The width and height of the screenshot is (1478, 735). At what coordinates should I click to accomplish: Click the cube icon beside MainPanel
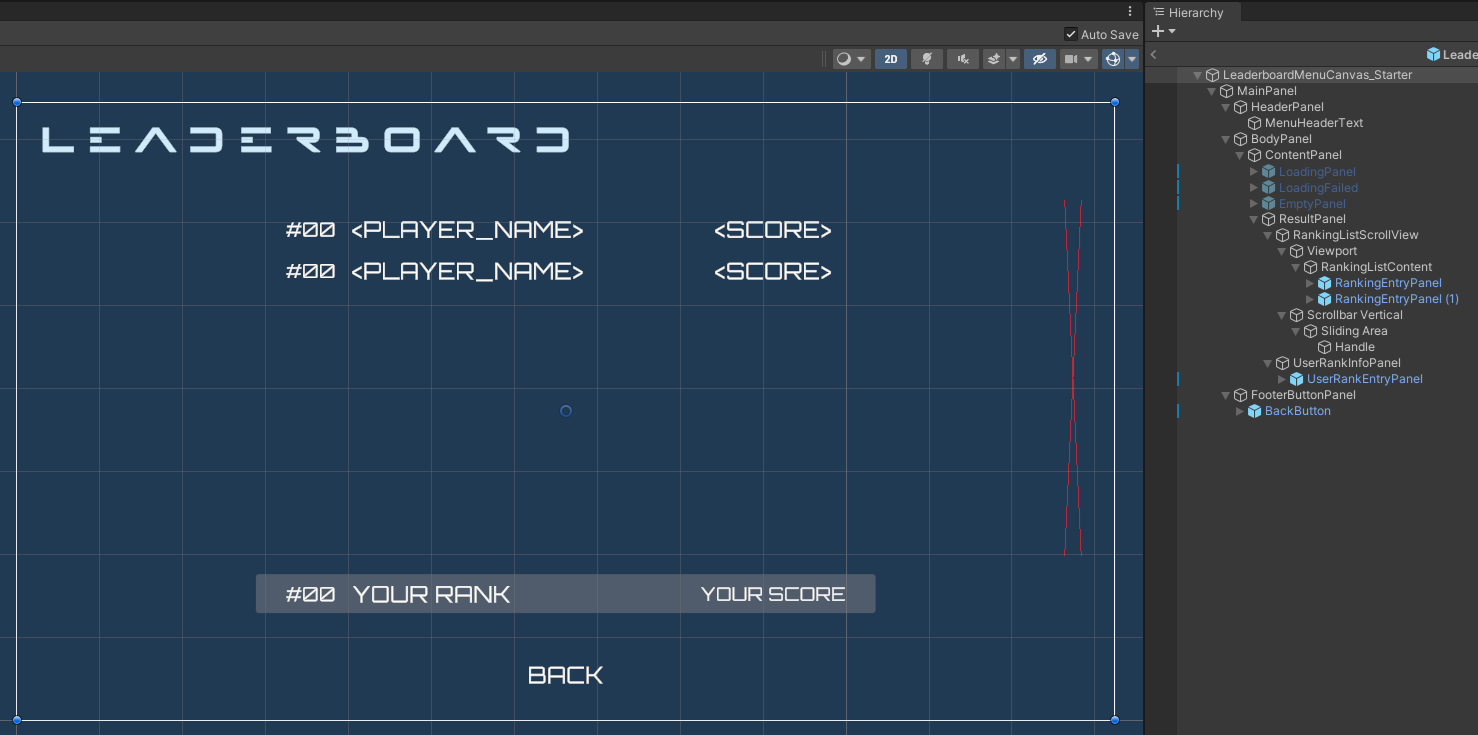click(x=1227, y=91)
